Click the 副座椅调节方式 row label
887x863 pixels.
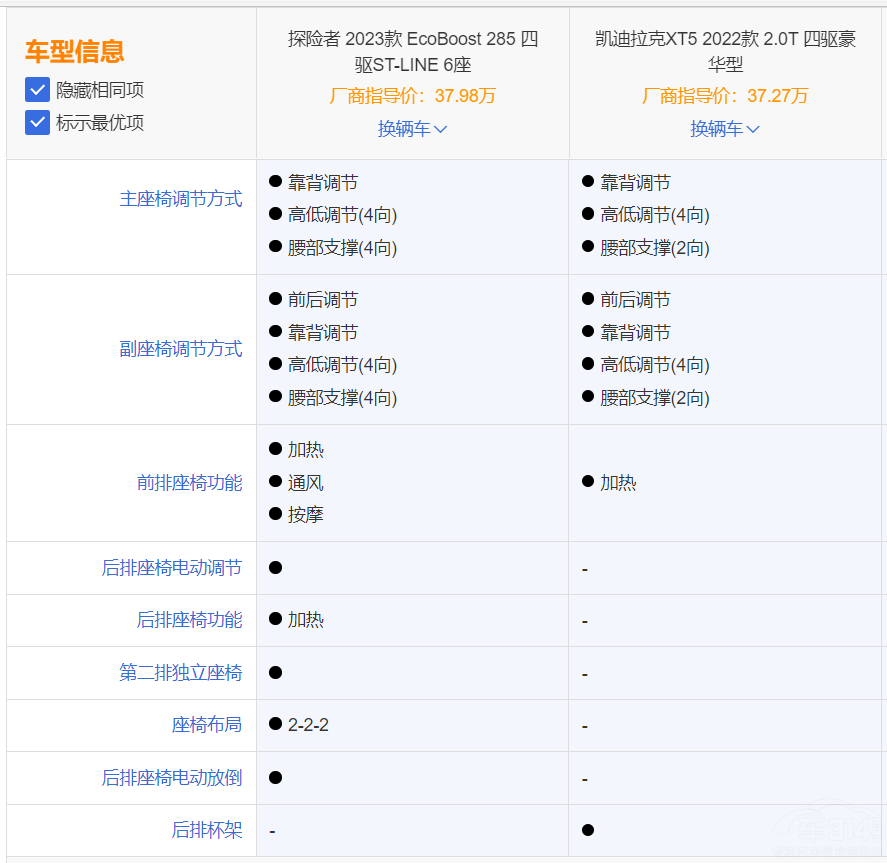(181, 349)
